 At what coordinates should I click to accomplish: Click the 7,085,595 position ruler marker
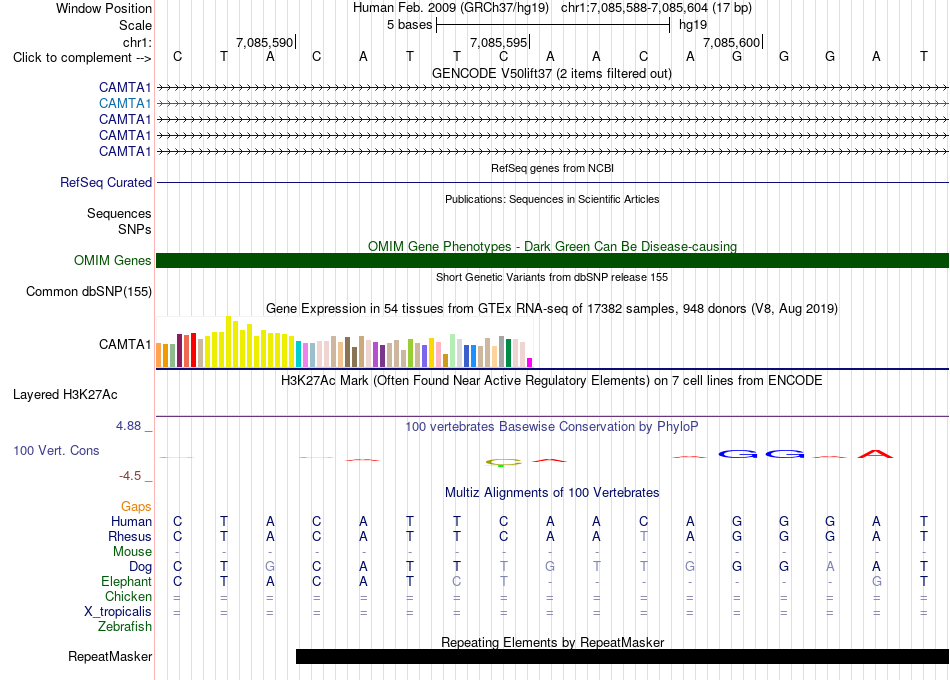tap(499, 42)
